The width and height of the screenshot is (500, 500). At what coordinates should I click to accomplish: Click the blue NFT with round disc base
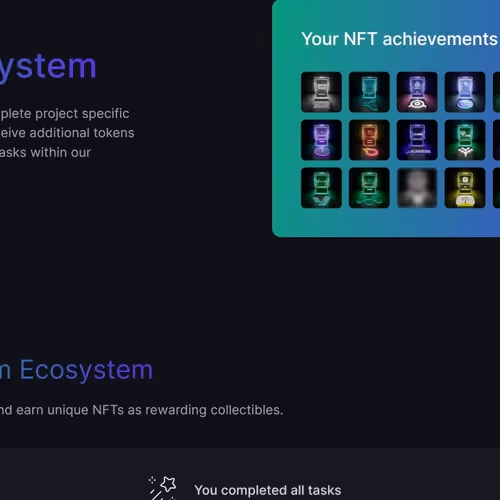(x=465, y=92)
